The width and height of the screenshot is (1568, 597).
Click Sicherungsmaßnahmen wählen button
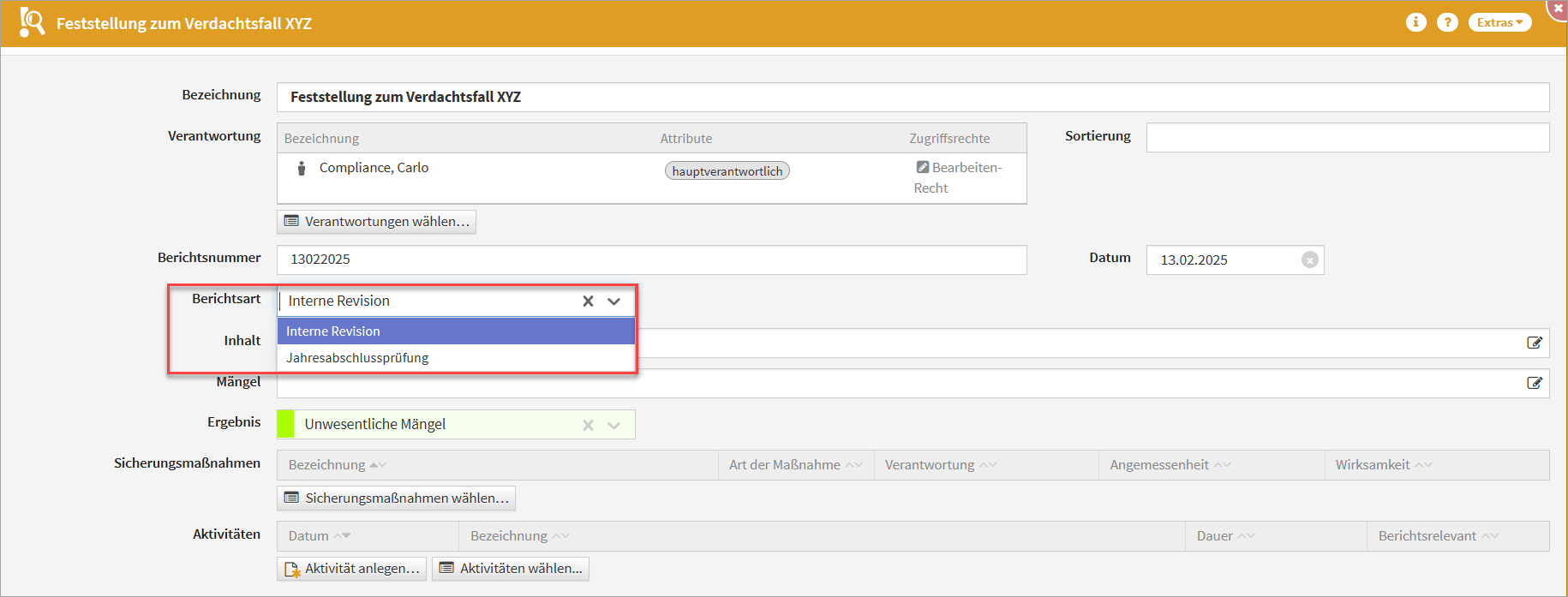pyautogui.click(x=396, y=498)
